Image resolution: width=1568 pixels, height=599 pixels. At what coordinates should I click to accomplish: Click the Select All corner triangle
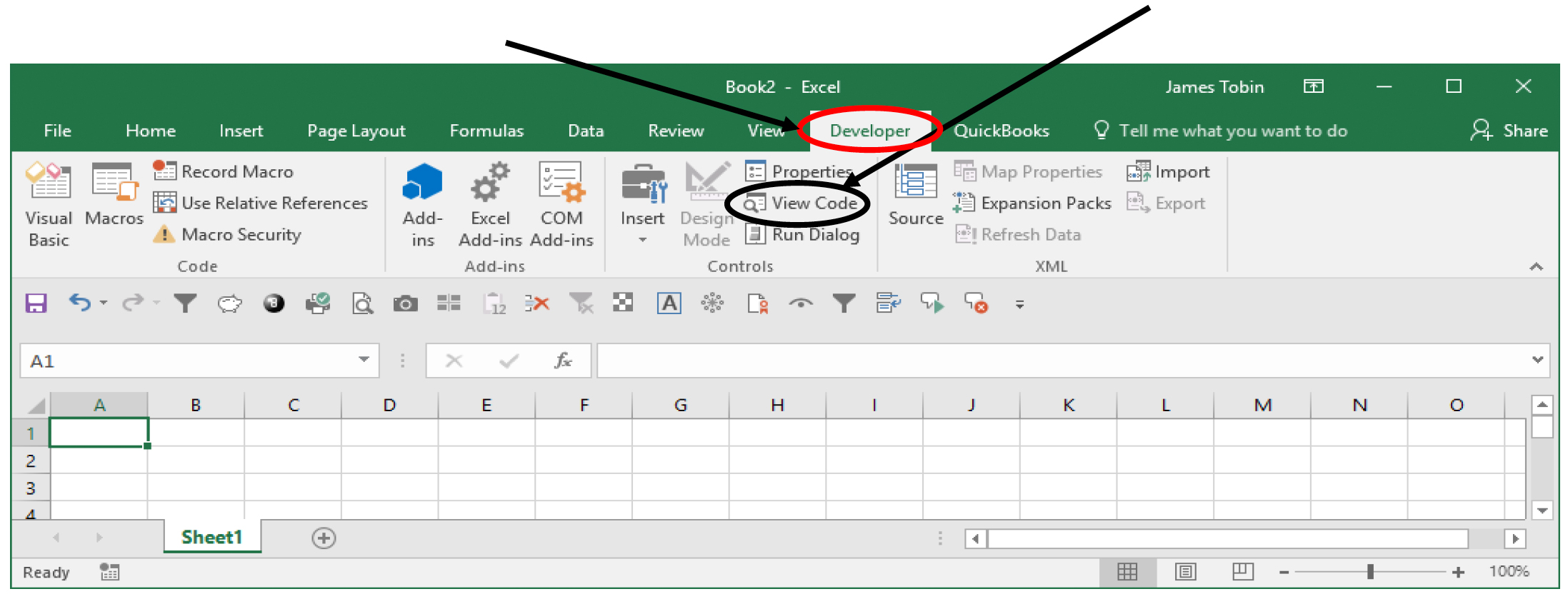pyautogui.click(x=35, y=406)
